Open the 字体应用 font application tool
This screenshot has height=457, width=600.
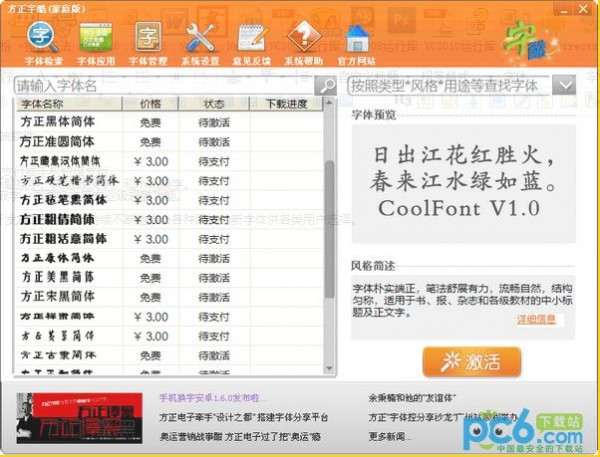(96, 43)
